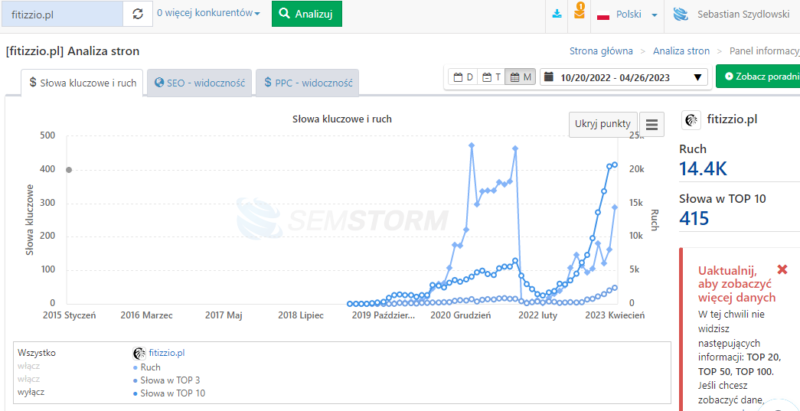Image resolution: width=800 pixels, height=411 pixels.
Task: Click the Polish flag icon
Action: (x=604, y=16)
